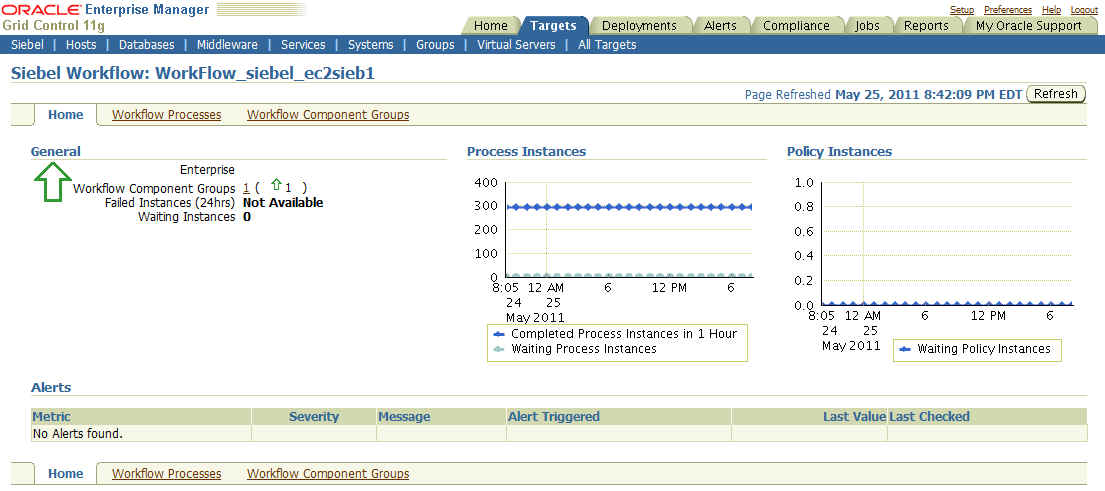Open the upper Workflow Component Groups subtab
Screen dimensions: 1105x491
pyautogui.click(x=328, y=115)
